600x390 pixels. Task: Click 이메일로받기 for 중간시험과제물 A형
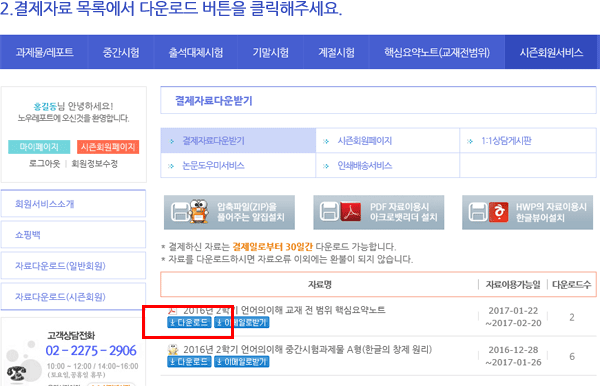[x=241, y=362]
